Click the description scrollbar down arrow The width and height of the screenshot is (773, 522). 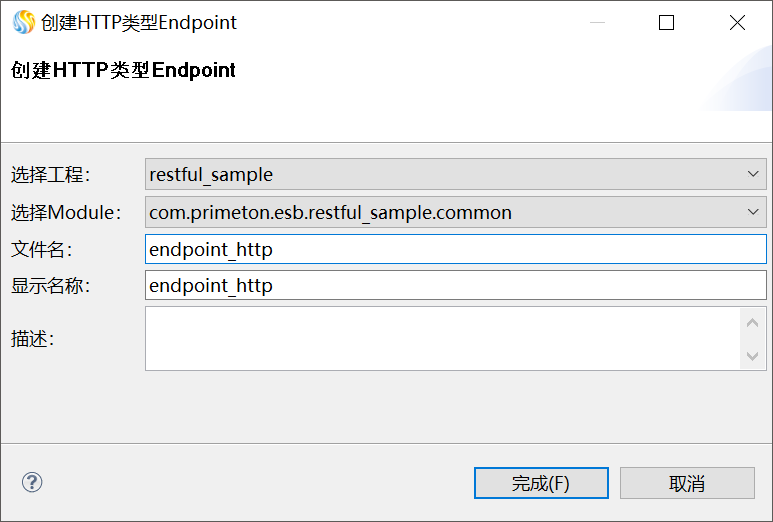(753, 356)
